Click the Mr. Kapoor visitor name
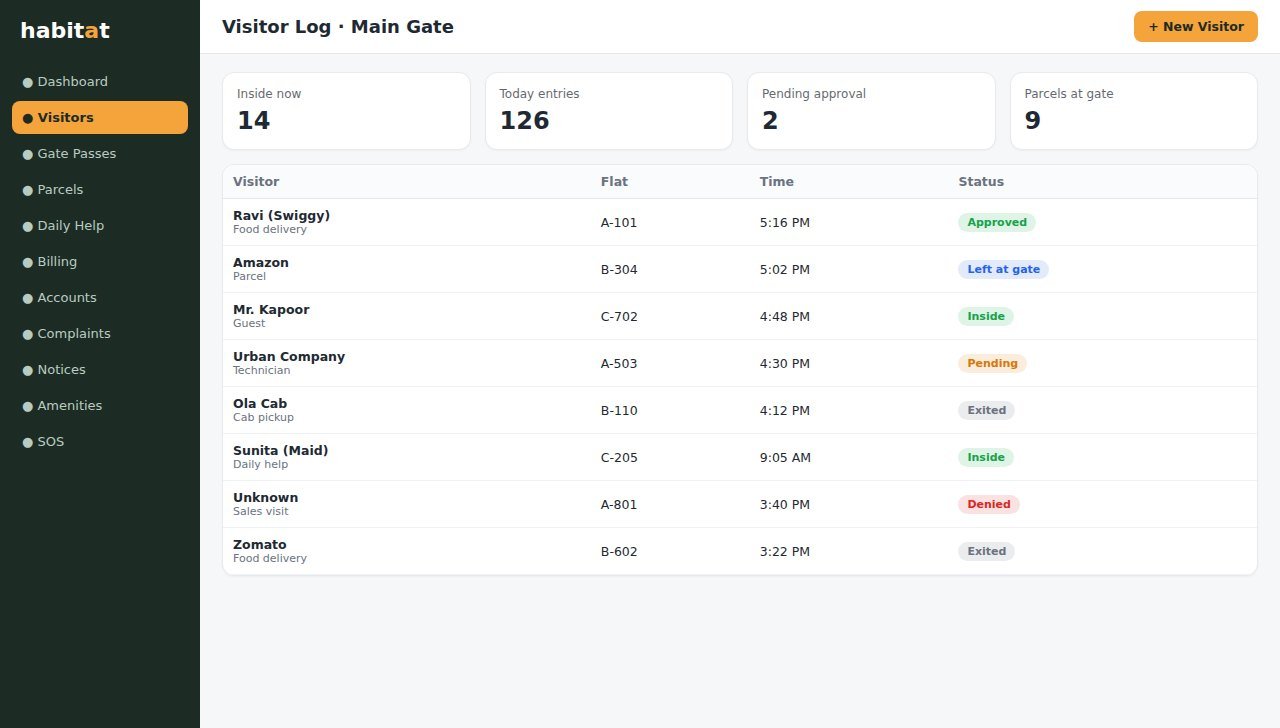This screenshot has height=728, width=1280. 271,310
